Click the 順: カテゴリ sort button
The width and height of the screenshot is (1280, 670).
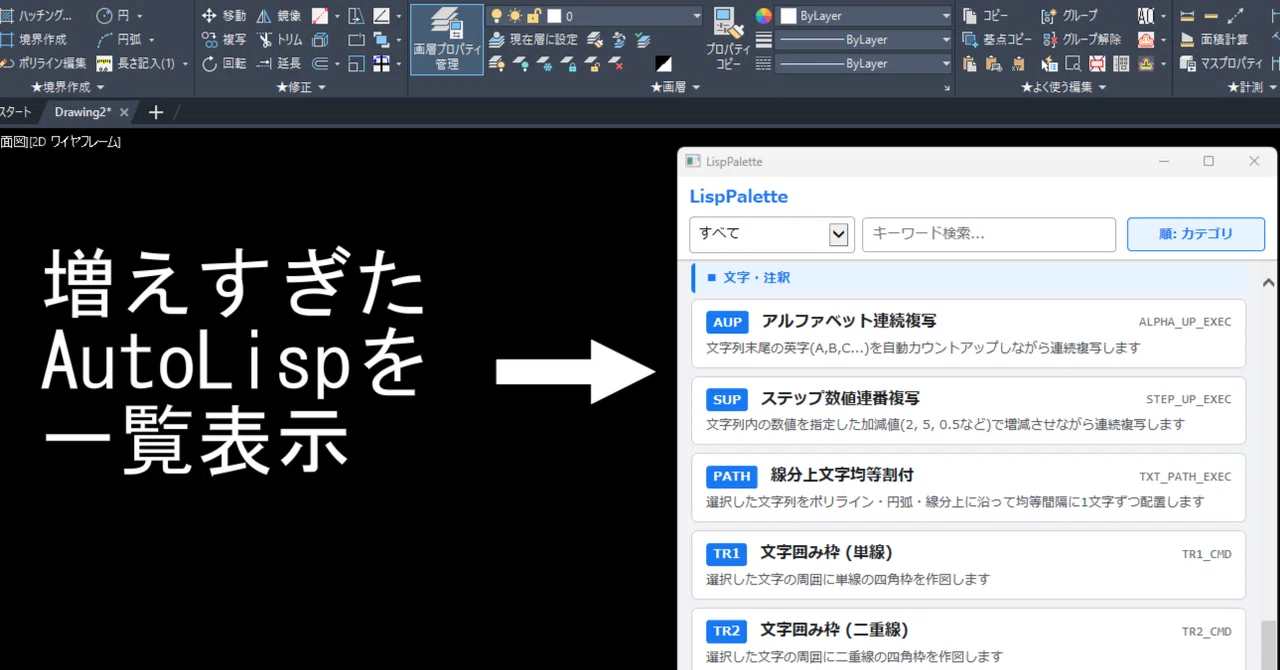(x=1196, y=234)
